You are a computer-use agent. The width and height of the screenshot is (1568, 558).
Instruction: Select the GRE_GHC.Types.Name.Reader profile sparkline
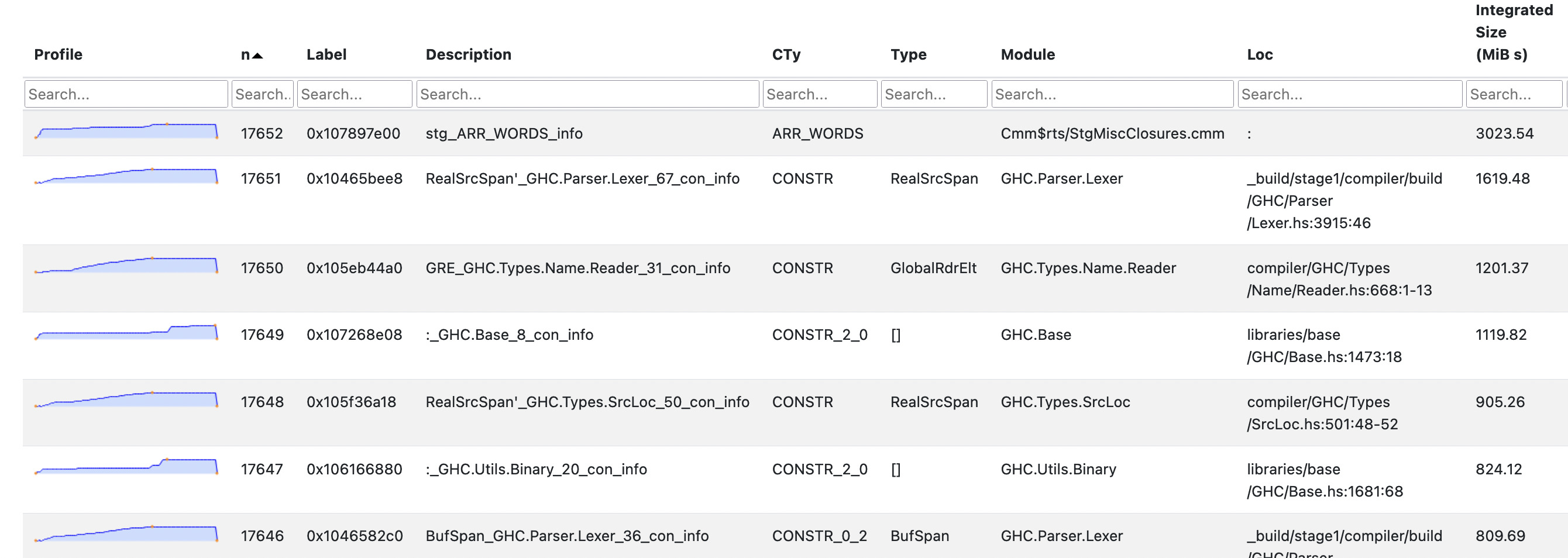126,266
